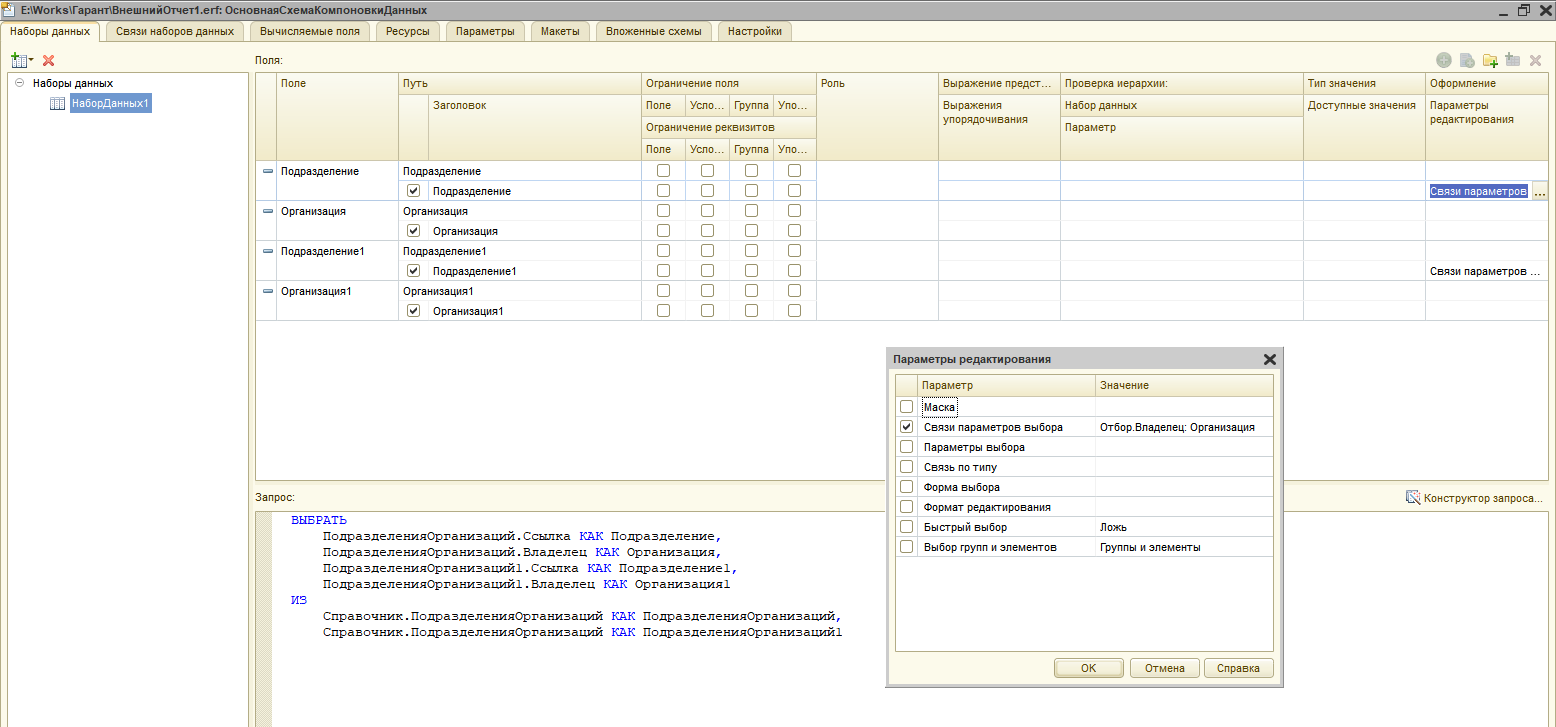
Task: Select the Наборы данных root node
Action: (x=73, y=84)
